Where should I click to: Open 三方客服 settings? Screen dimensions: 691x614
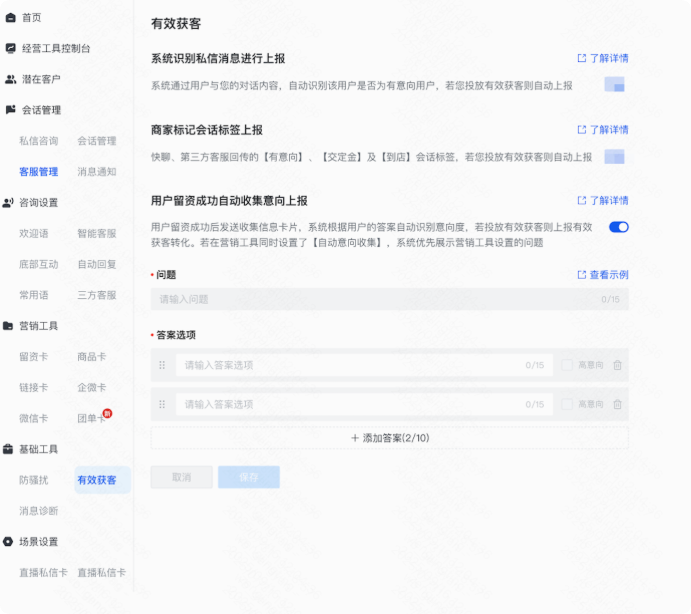(97, 295)
